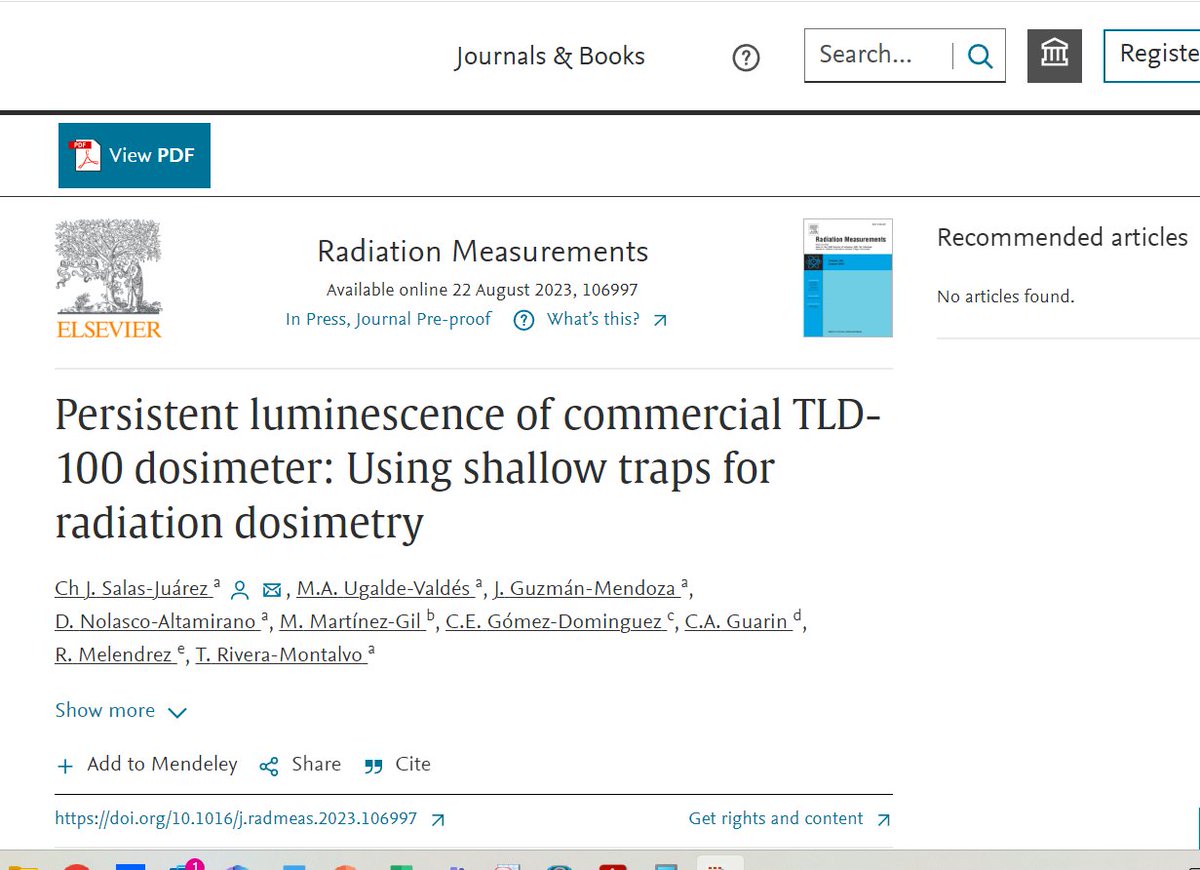Screen dimensions: 1200x870
Task: Click the envelope email icon for Salas-Juárez
Action: pos(271,589)
